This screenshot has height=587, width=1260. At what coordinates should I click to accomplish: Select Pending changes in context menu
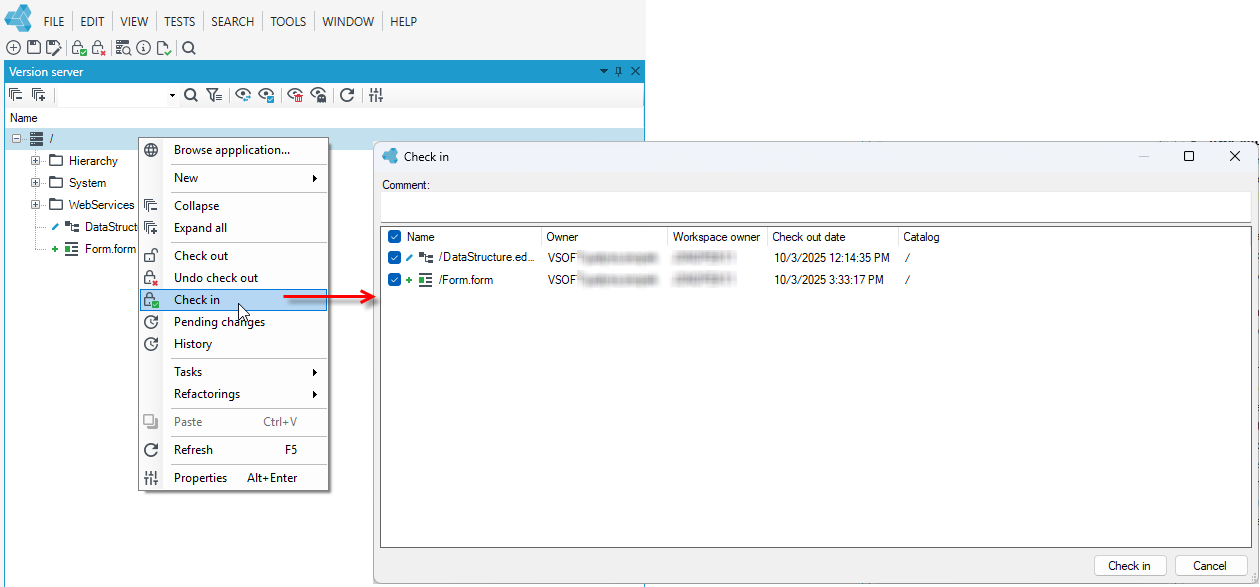(x=233, y=322)
